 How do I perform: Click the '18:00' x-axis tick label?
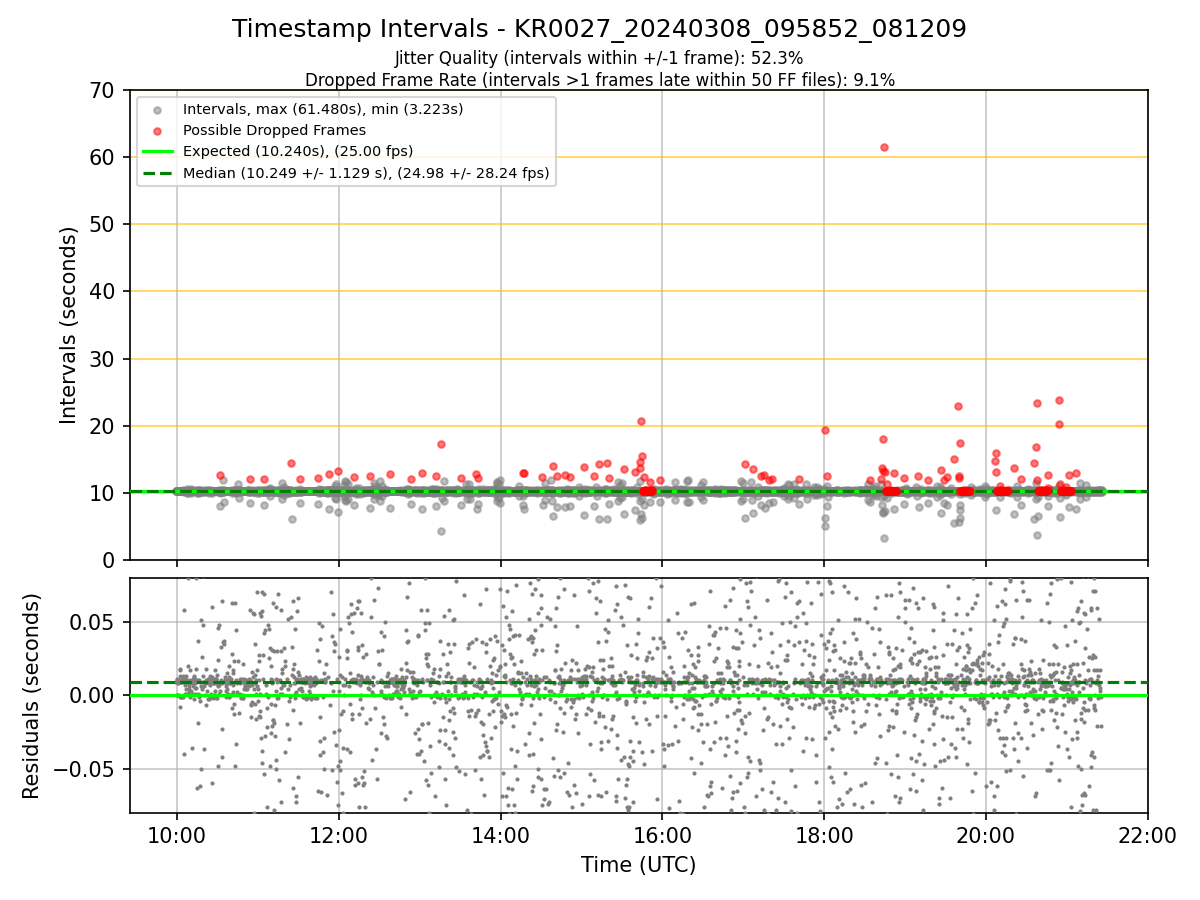(824, 838)
